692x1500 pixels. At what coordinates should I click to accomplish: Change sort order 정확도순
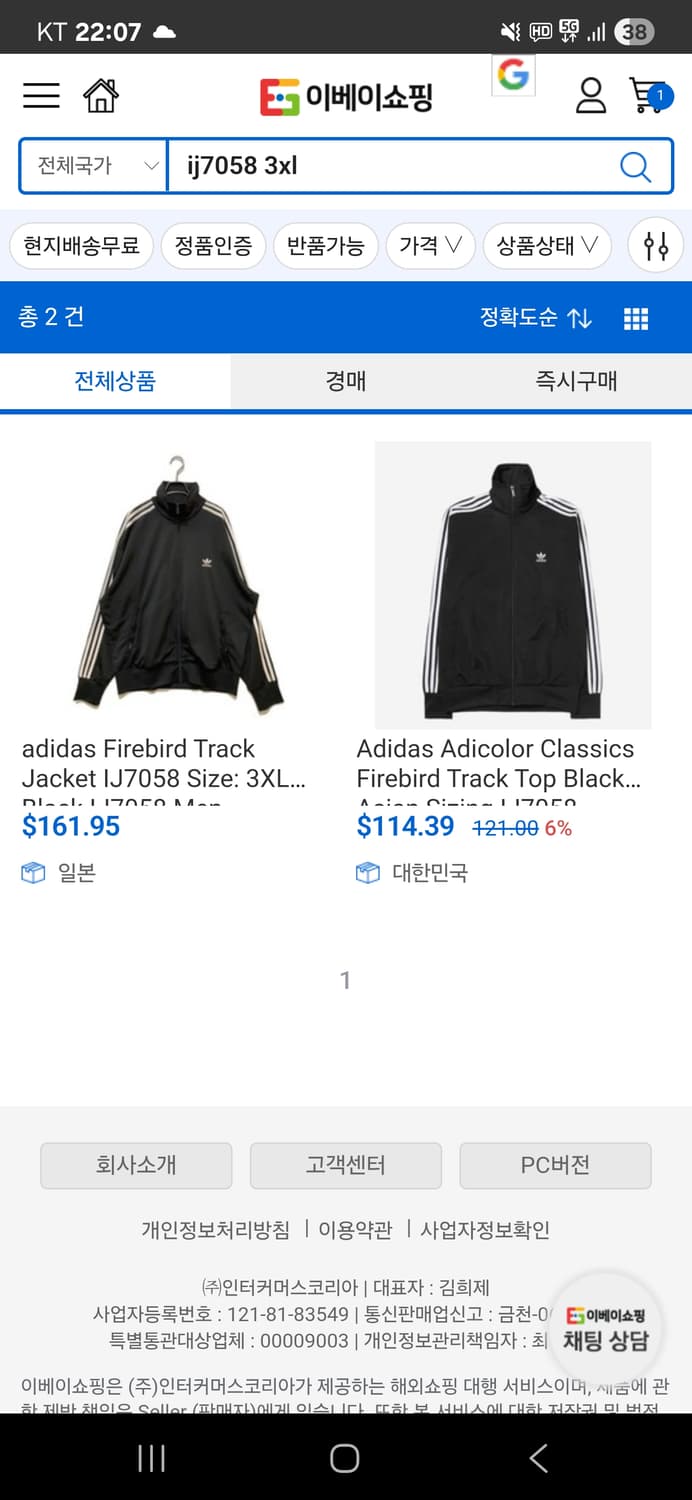tap(535, 318)
